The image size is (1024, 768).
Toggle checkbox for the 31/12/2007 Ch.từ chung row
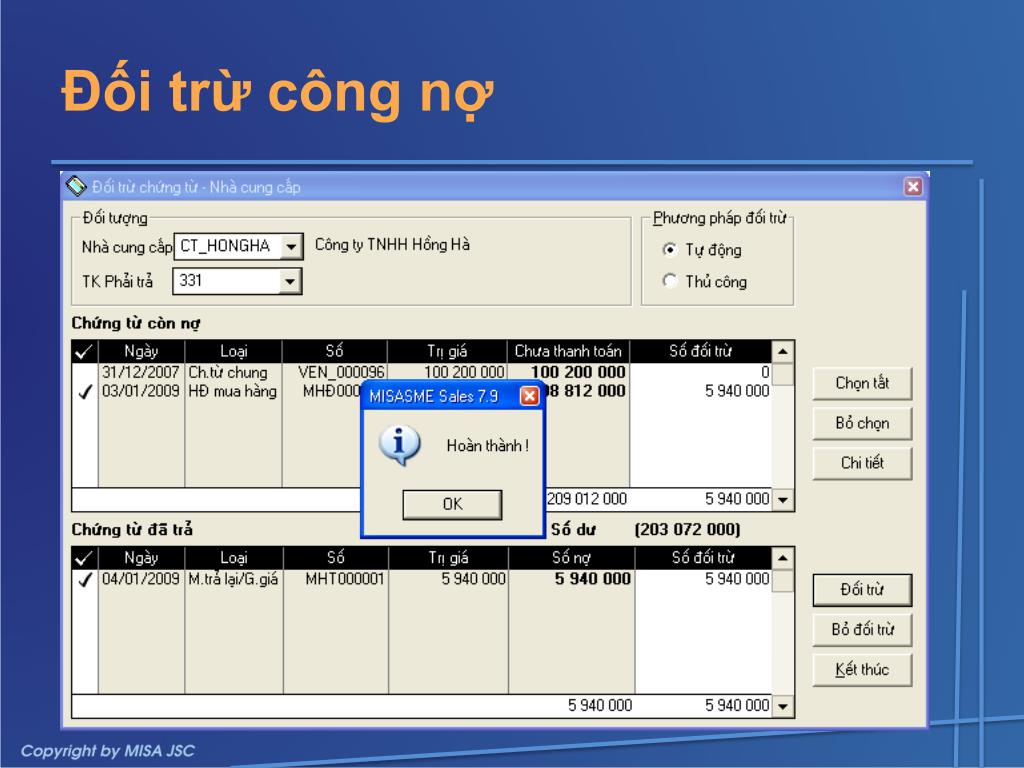point(84,372)
